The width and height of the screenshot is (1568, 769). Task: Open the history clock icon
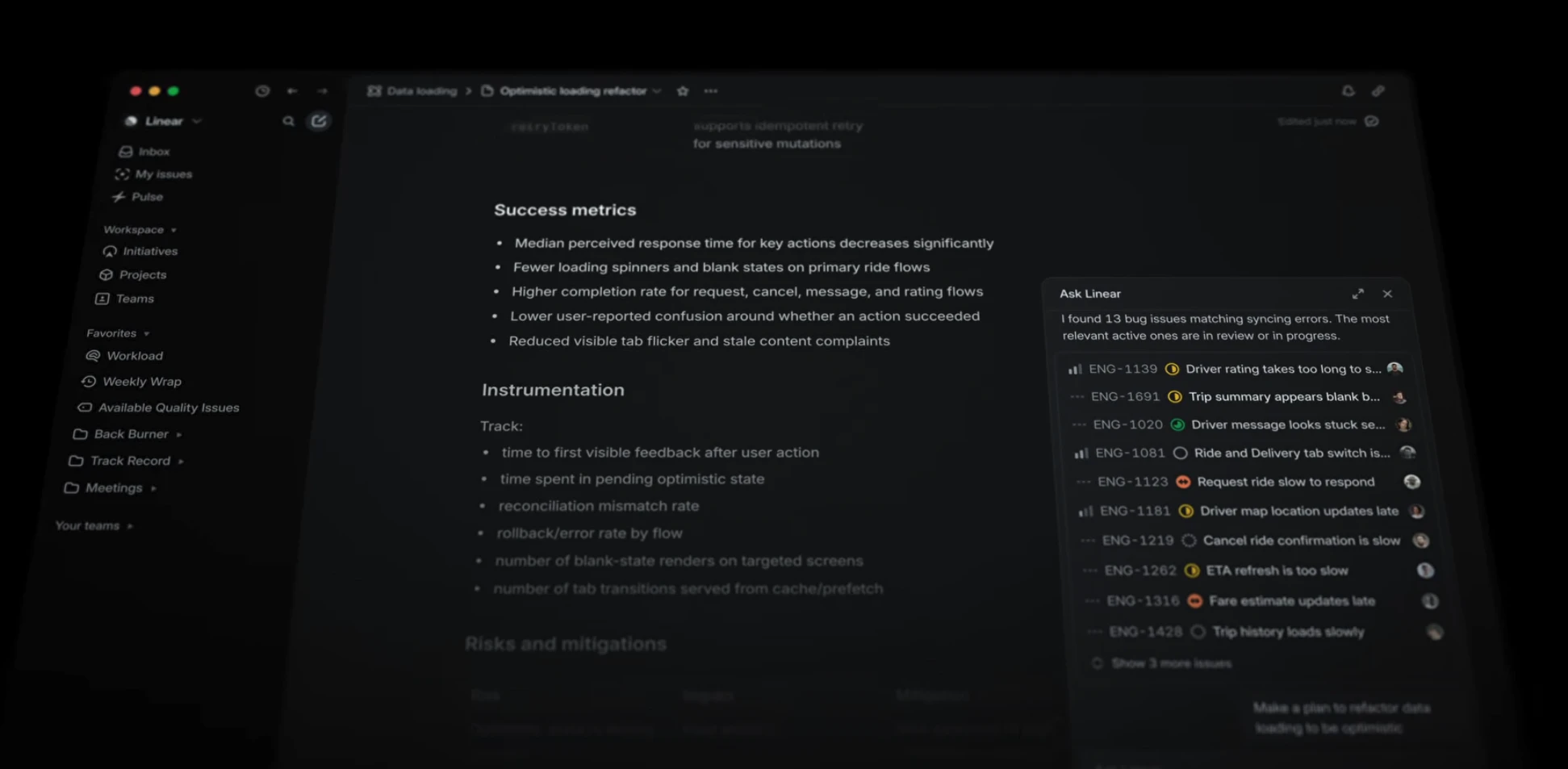tap(262, 91)
